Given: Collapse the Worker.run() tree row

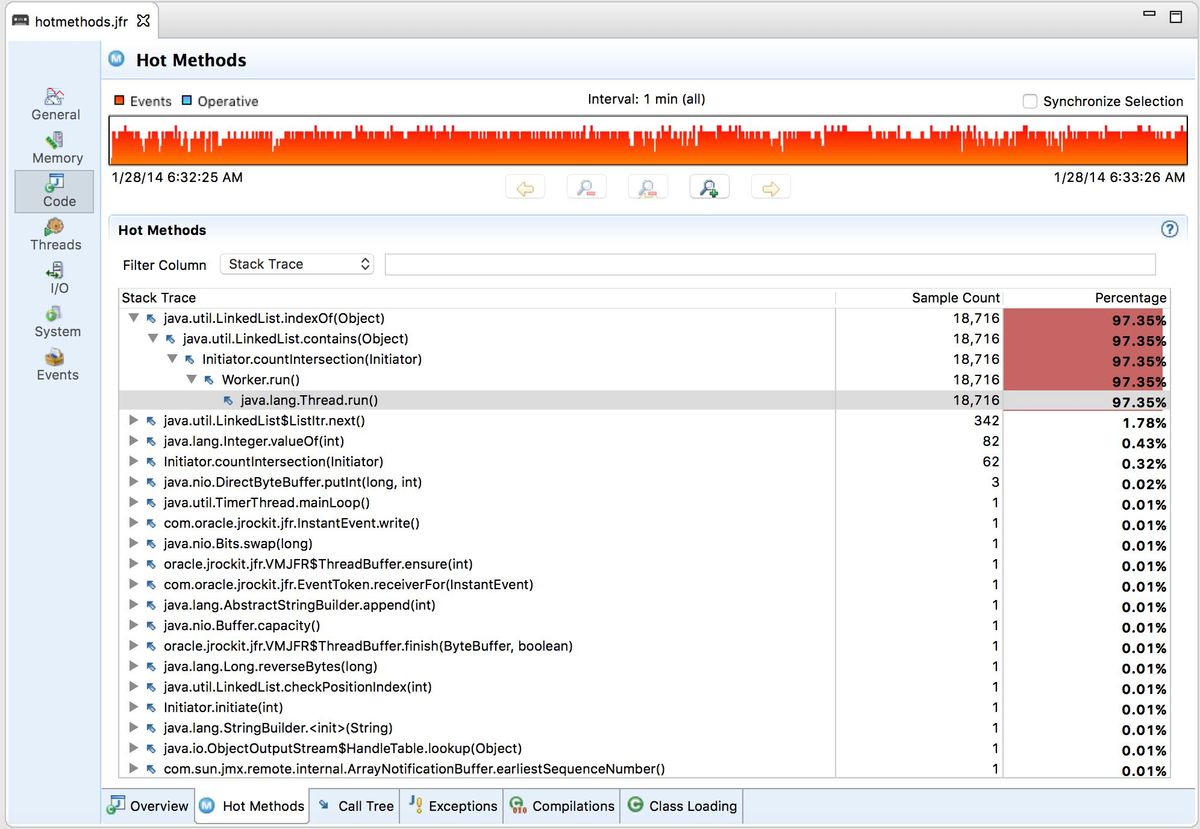Looking at the screenshot, I should click(191, 379).
